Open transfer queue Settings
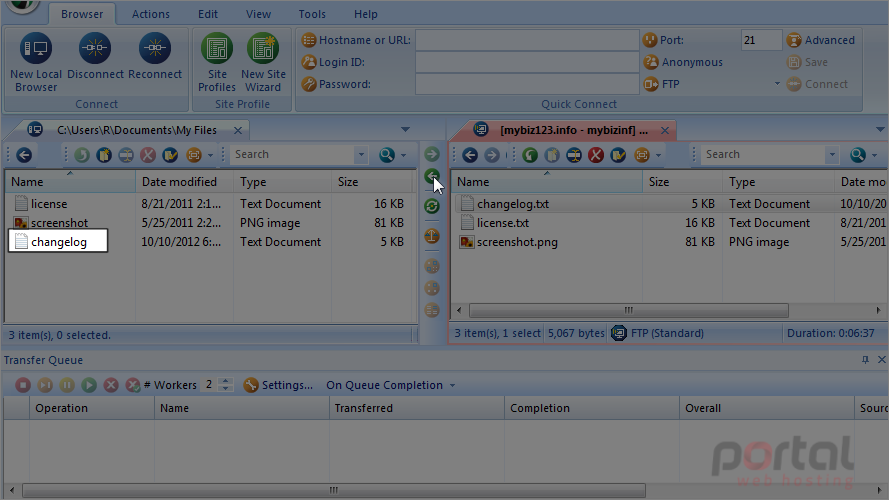The image size is (889, 500). click(278, 385)
